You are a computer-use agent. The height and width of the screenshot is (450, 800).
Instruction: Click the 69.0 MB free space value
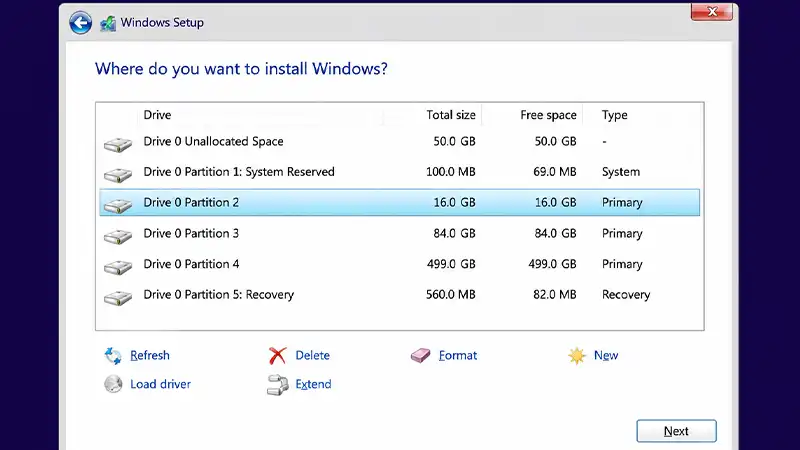click(x=555, y=172)
